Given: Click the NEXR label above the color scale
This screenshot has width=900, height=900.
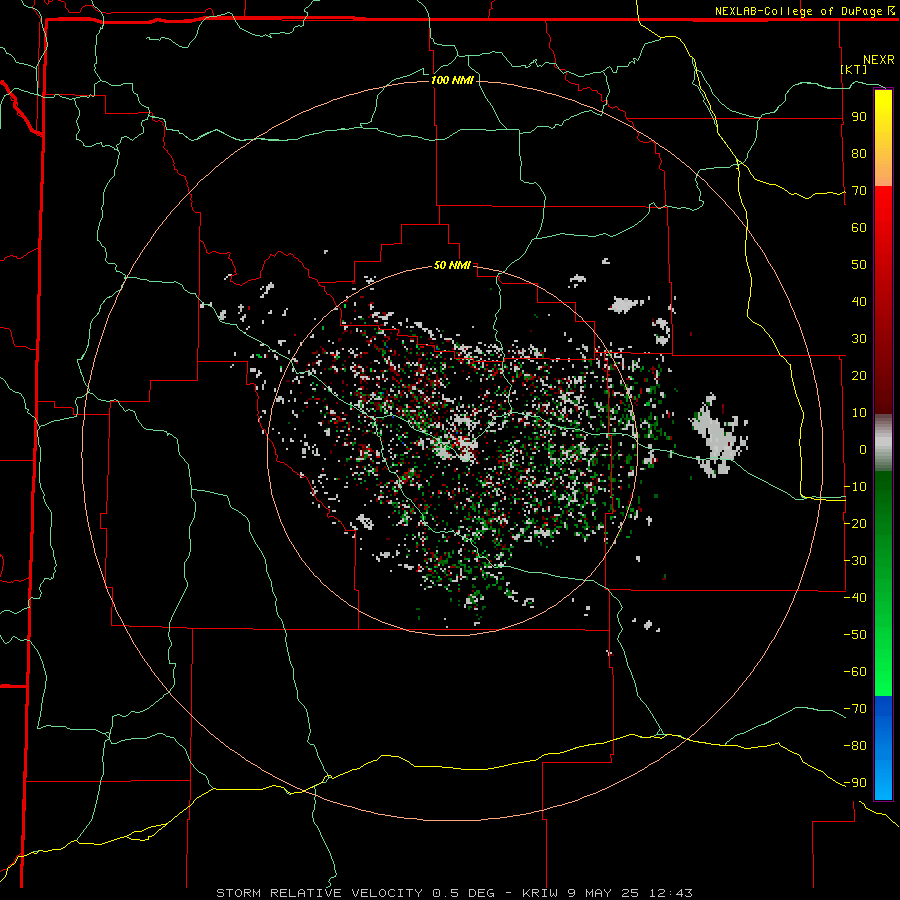Looking at the screenshot, I should (879, 60).
